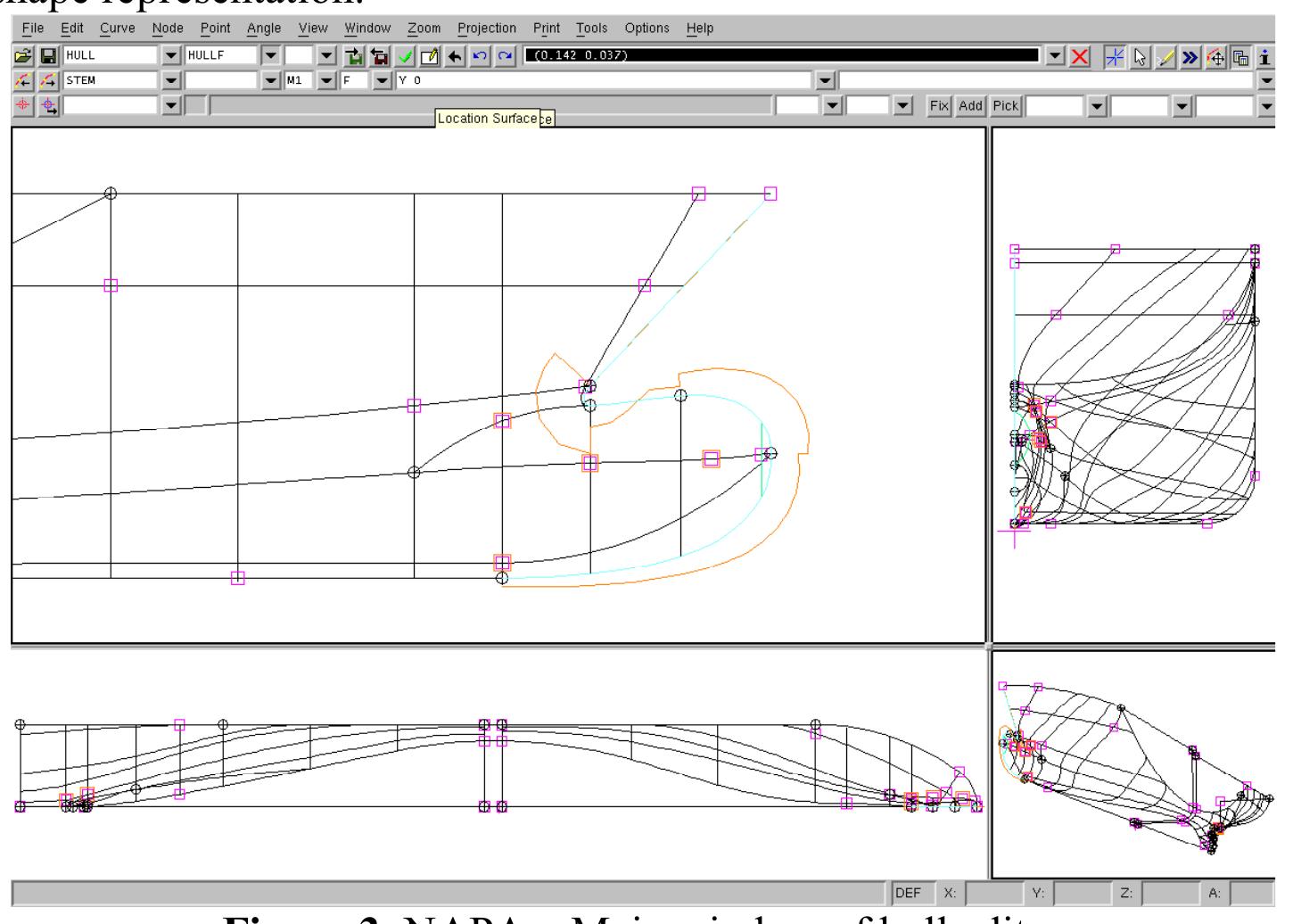Screen dimensions: 1293x924
Task: Open the Tools menu
Action: (x=592, y=28)
